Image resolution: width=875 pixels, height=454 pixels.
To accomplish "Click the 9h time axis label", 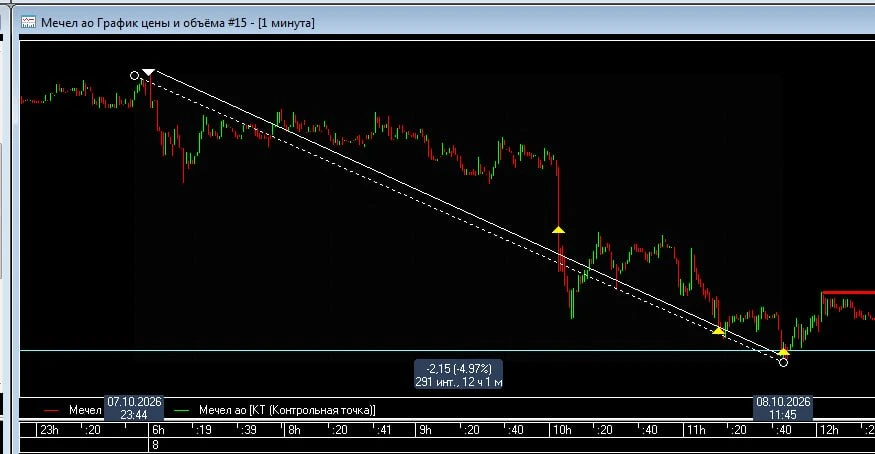I will tap(425, 430).
